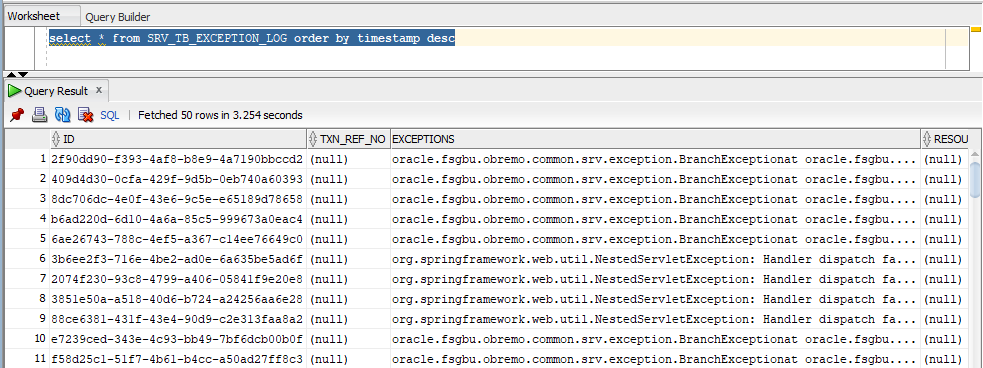Collapse the editor pane with splitter arrows
The height and width of the screenshot is (368, 983).
coord(12,75)
